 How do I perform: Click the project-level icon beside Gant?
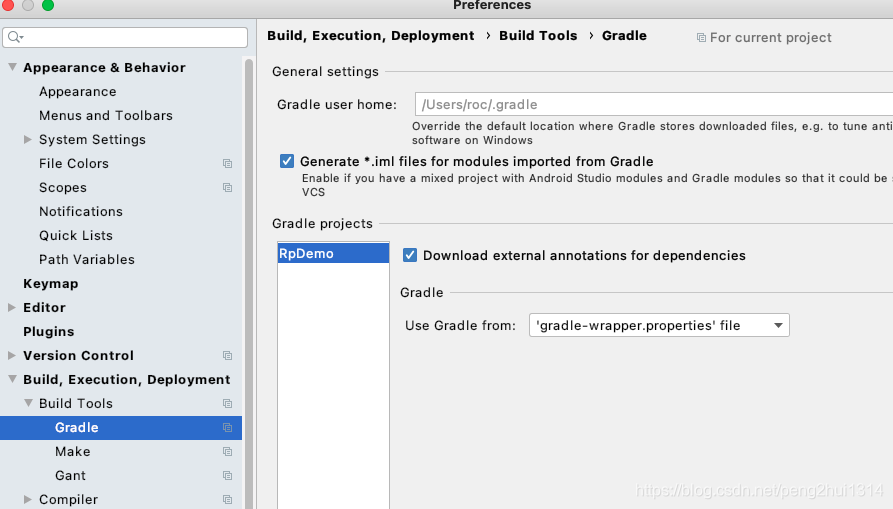pyautogui.click(x=227, y=475)
